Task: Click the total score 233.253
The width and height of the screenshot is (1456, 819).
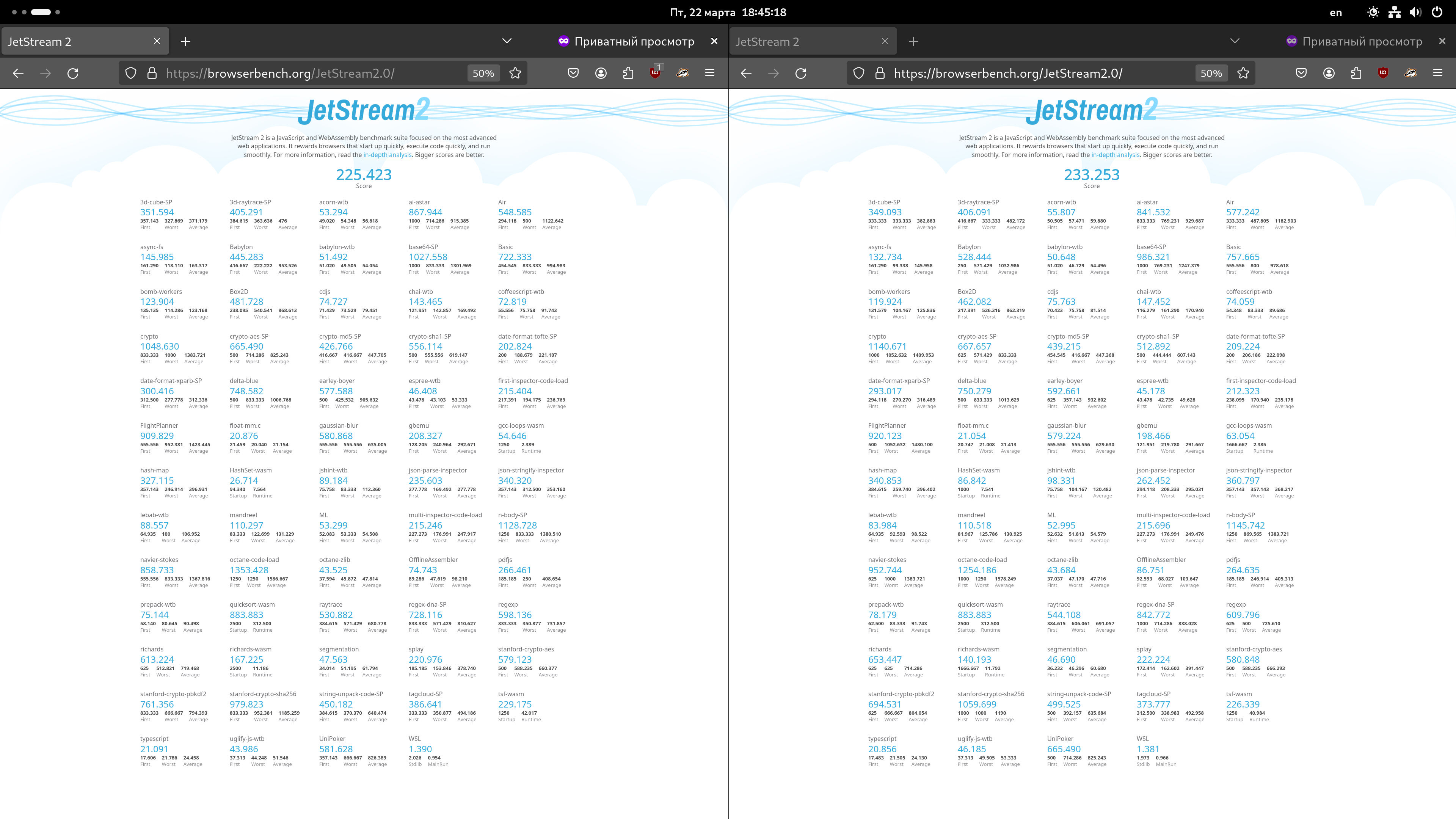Action: click(1092, 175)
